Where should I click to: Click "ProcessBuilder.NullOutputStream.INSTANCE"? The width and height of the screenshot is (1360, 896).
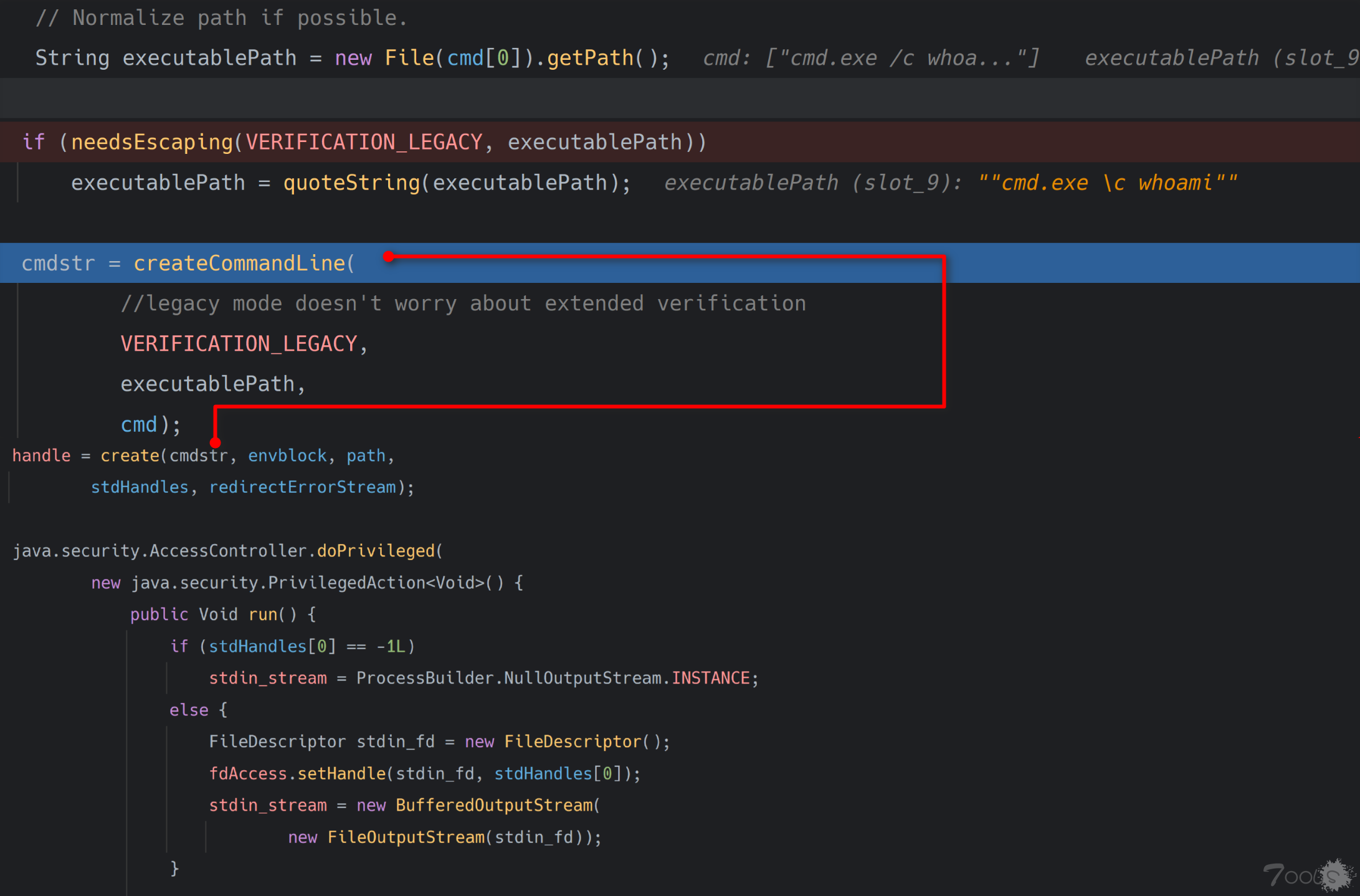pos(553,678)
